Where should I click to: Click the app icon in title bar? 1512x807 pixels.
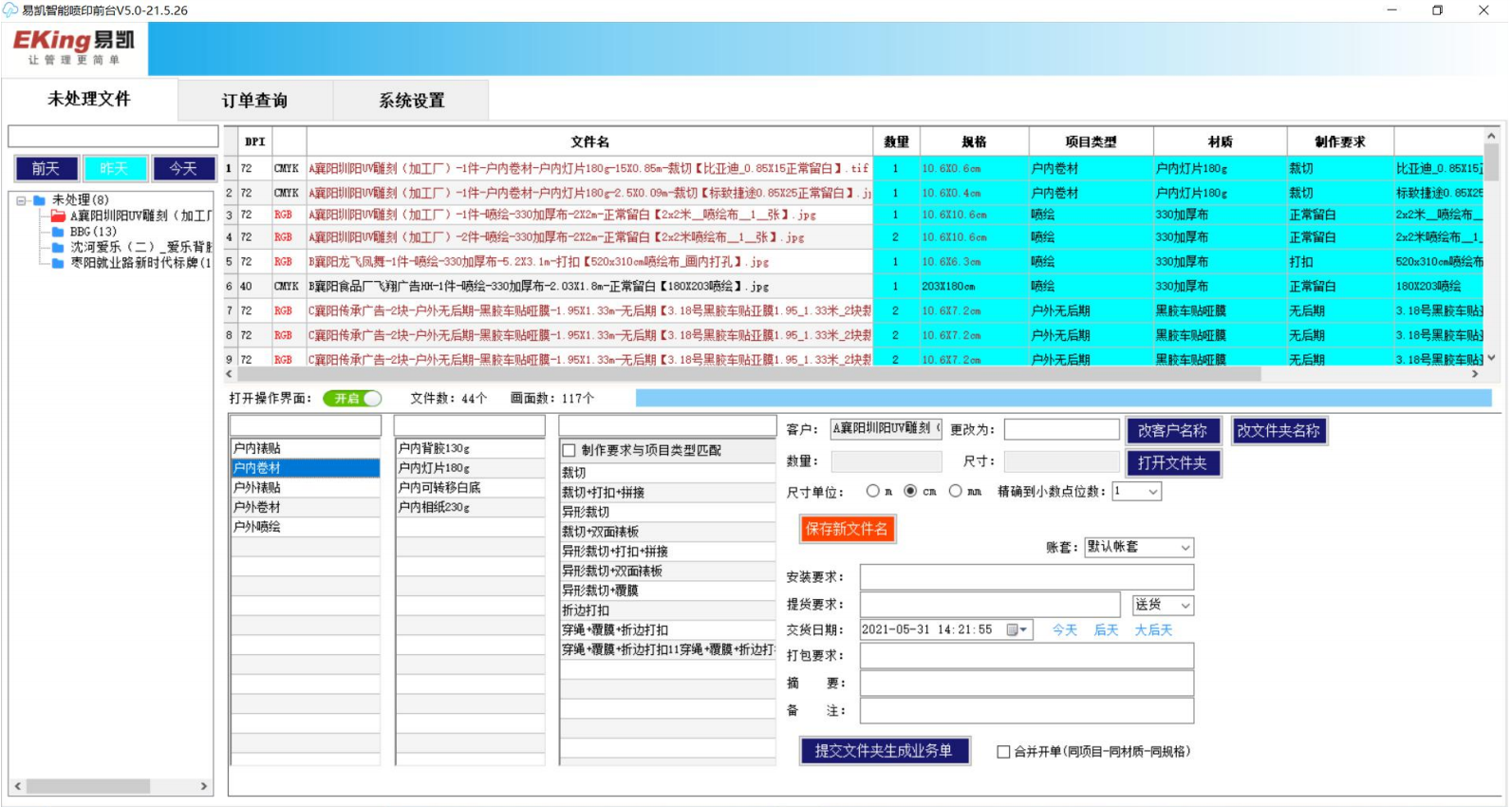[10, 10]
